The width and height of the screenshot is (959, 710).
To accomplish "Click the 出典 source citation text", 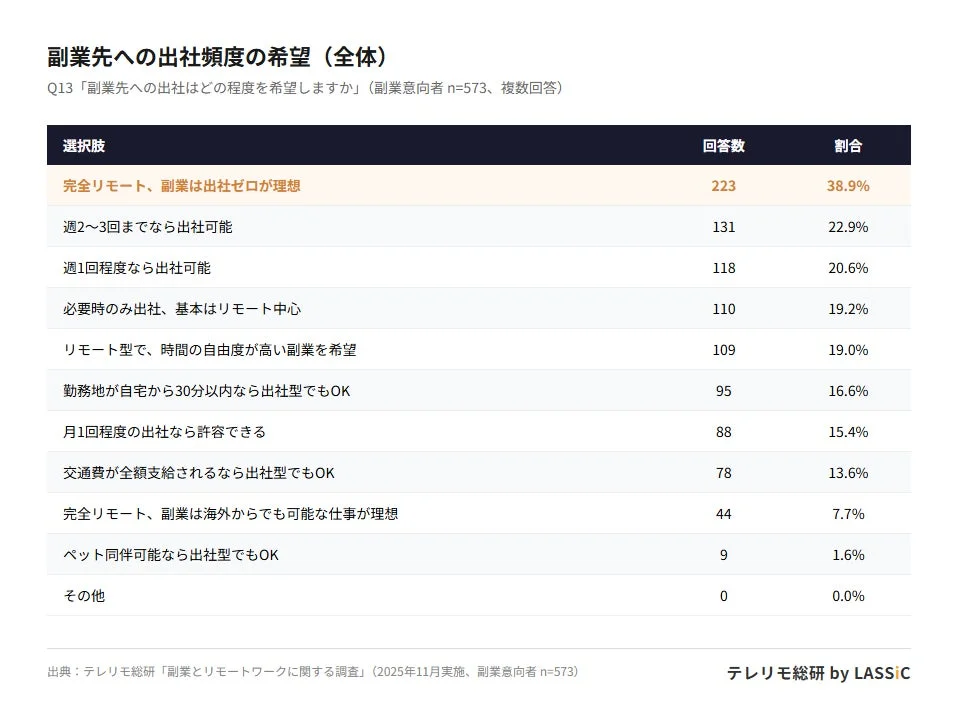I will tap(315, 673).
